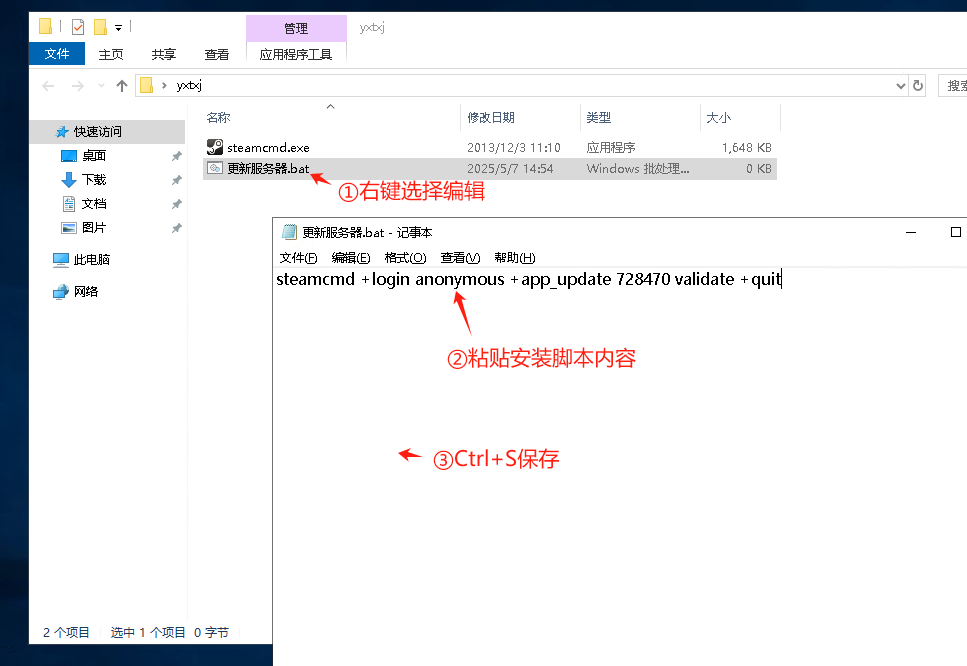Switch to the 共享 ribbon tab
The image size is (967, 666).
[163, 54]
